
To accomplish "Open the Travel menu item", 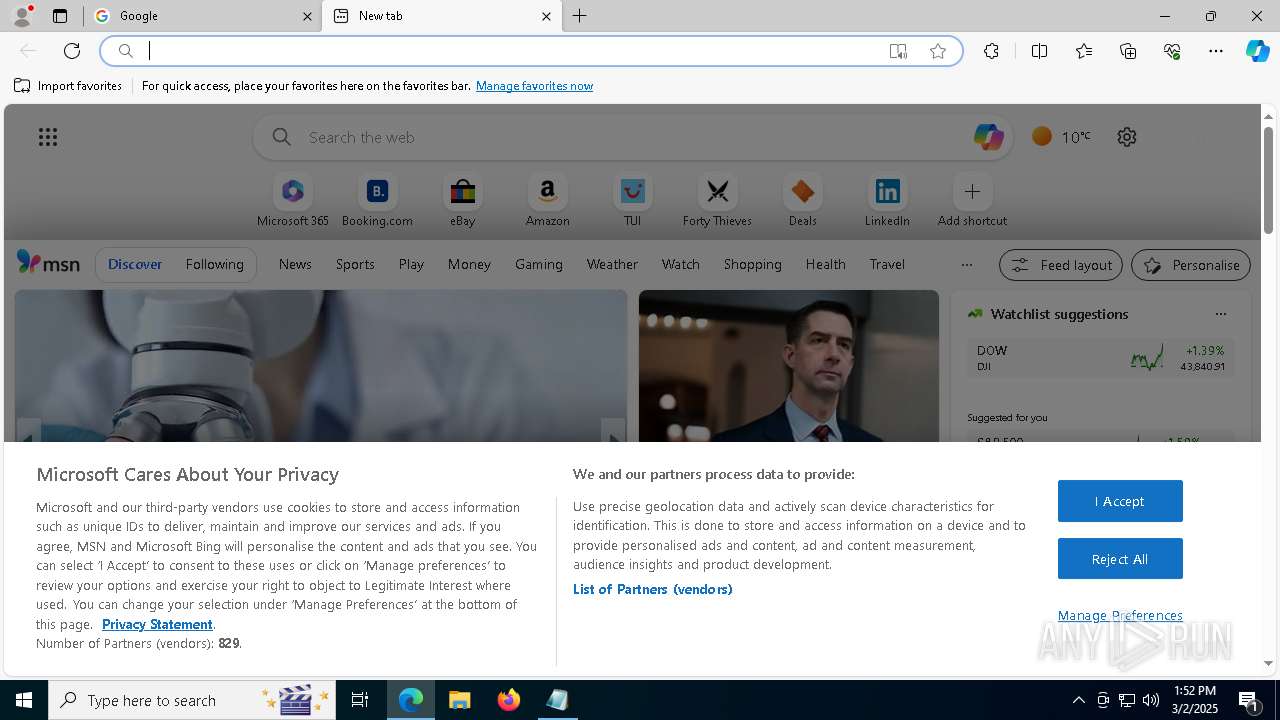I will [887, 264].
